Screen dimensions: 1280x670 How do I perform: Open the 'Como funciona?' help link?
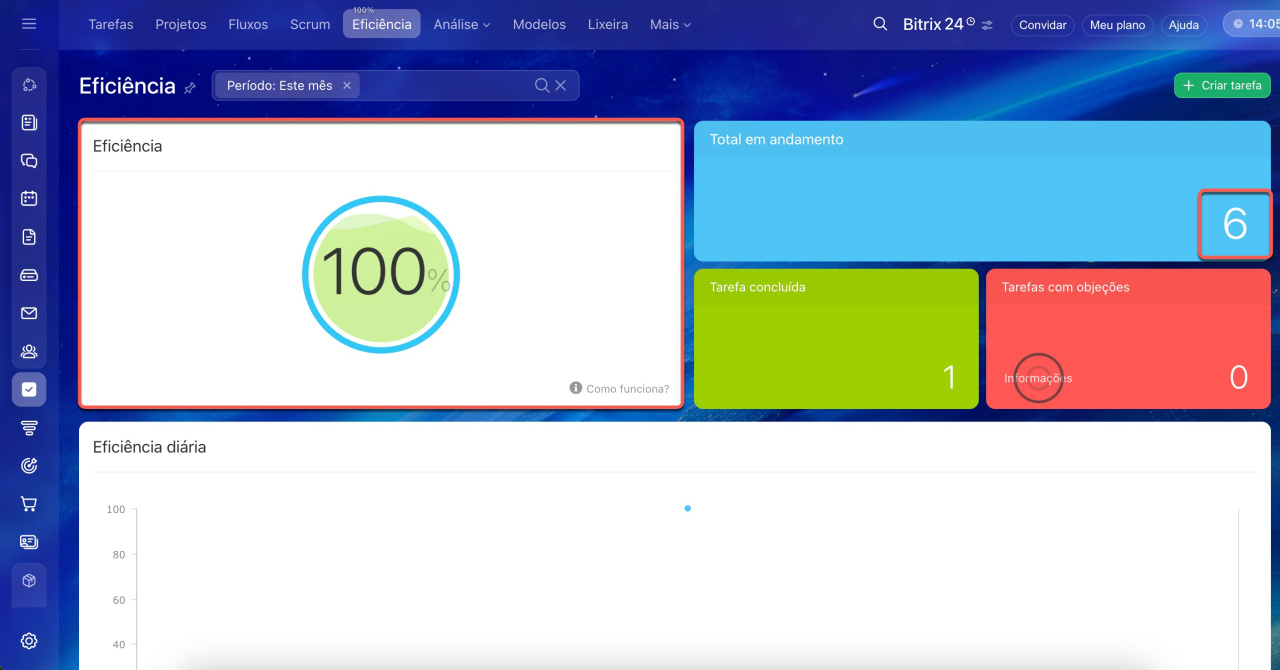620,388
